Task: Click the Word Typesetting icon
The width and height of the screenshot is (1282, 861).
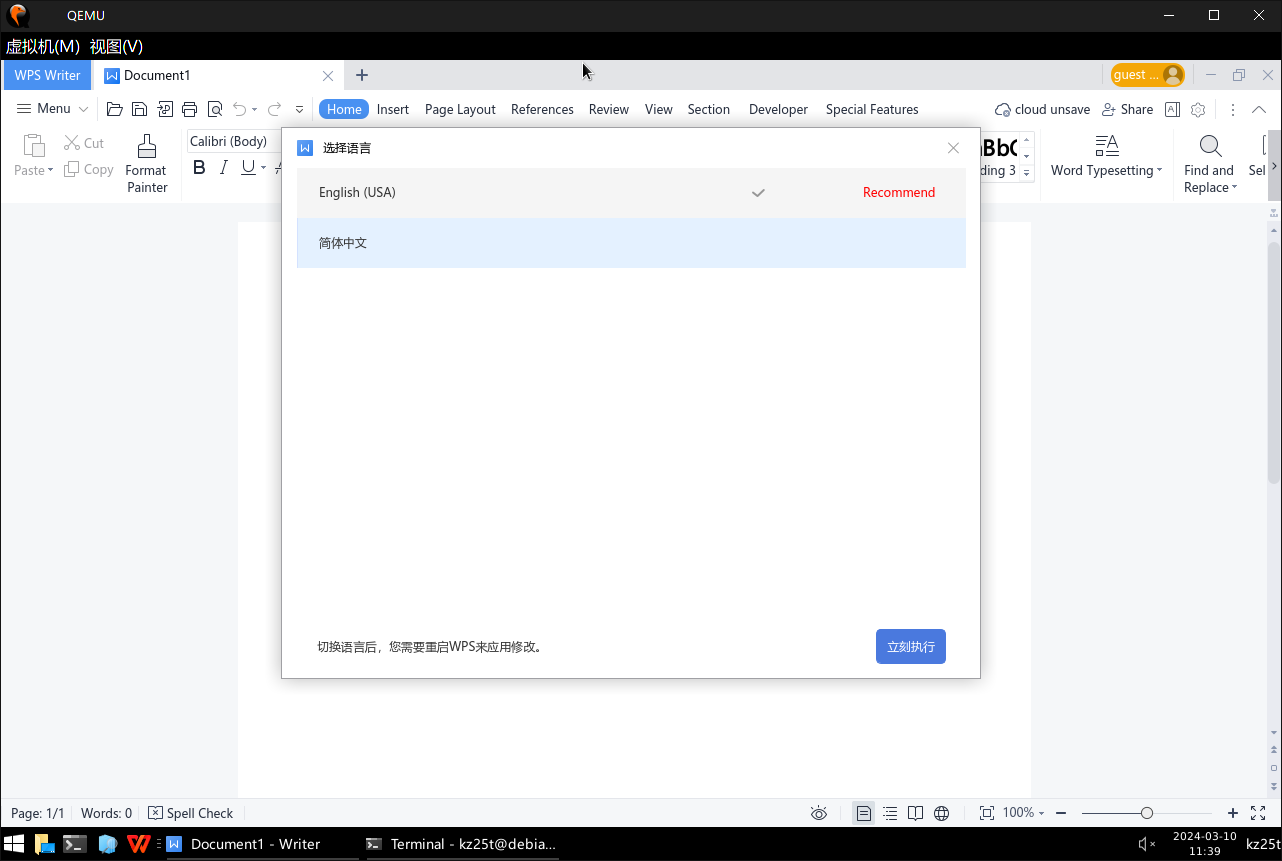Action: coord(1107,146)
